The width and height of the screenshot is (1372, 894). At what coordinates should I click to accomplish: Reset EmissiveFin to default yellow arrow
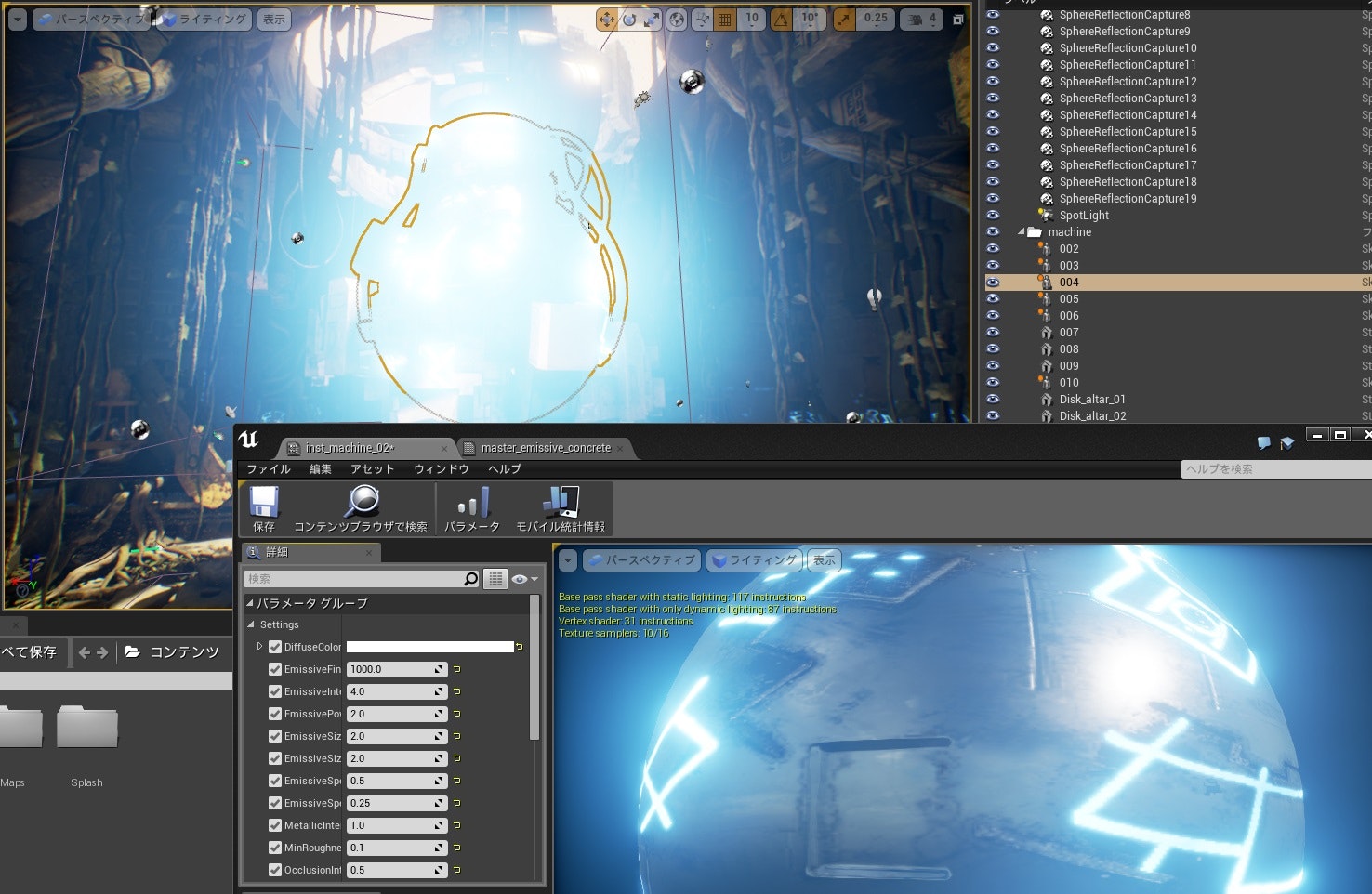coord(457,669)
